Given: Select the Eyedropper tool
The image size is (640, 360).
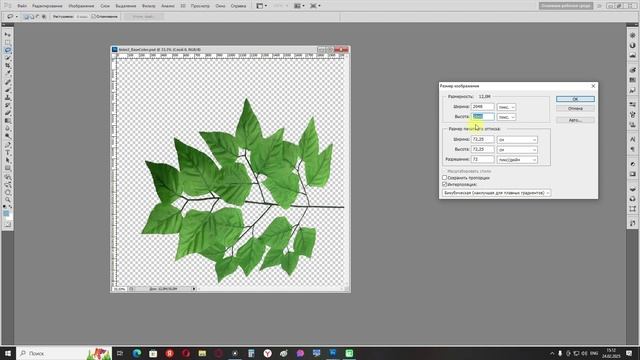Looking at the screenshot, I should click(8, 73).
